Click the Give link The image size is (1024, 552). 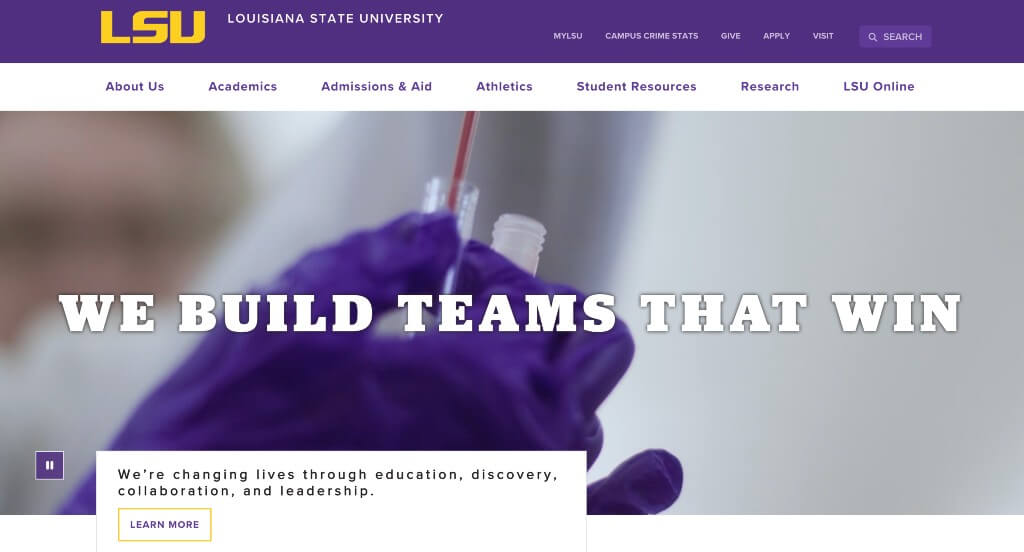(x=730, y=36)
